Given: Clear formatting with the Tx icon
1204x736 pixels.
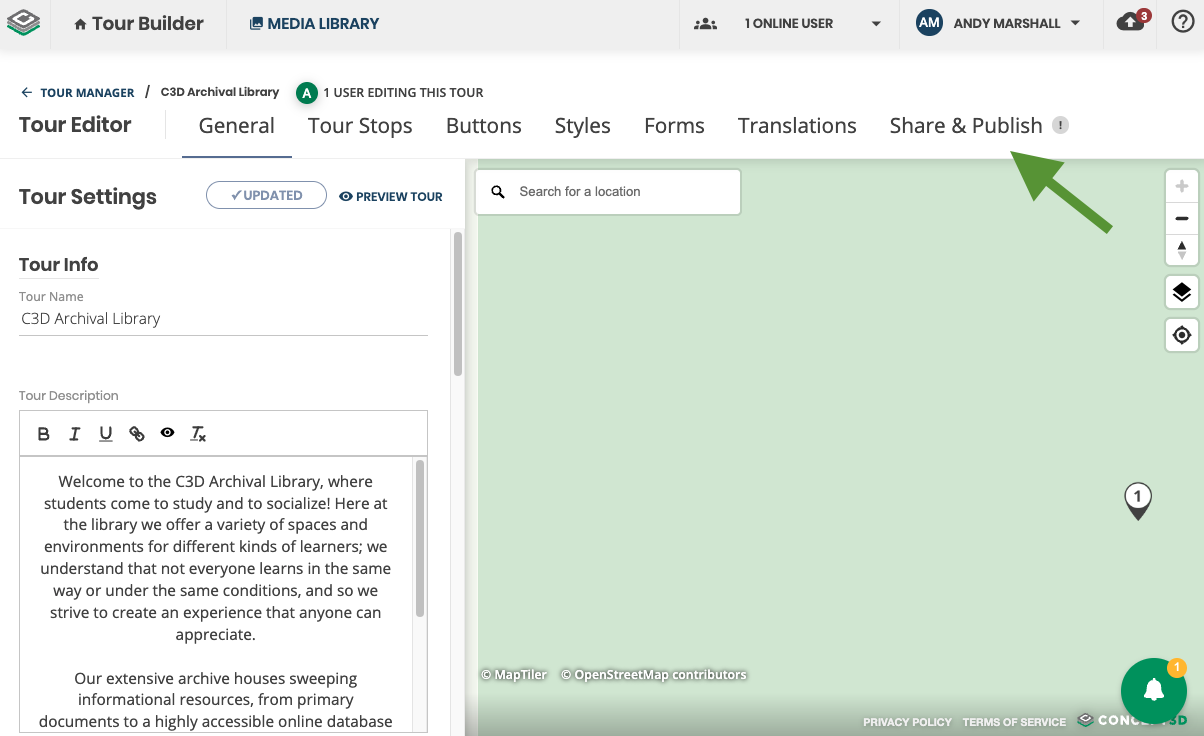Looking at the screenshot, I should pos(198,433).
